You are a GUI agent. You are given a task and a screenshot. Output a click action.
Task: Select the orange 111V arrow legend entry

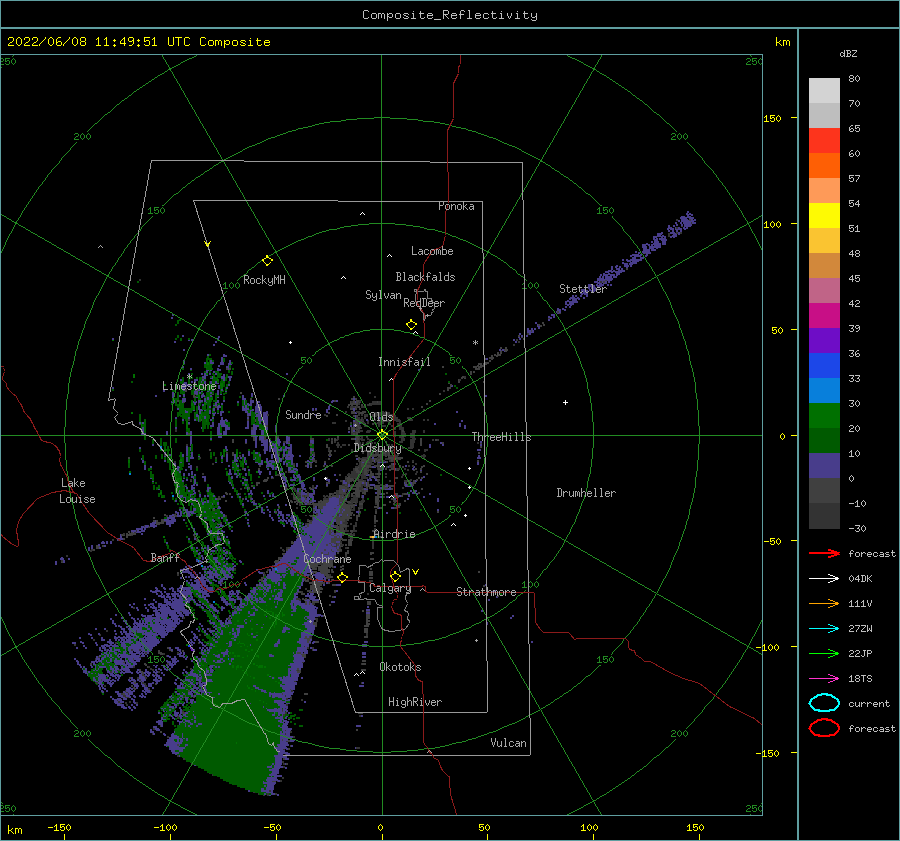(x=824, y=603)
